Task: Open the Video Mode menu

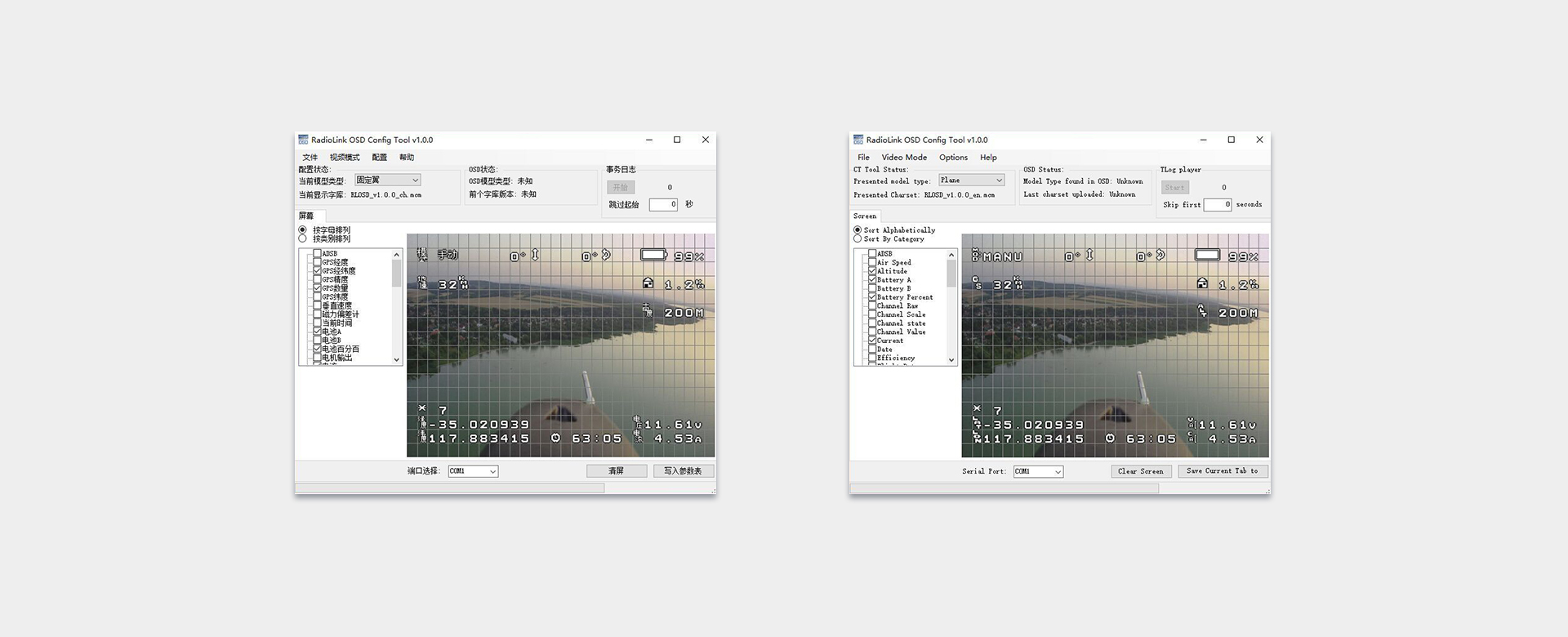Action: (904, 158)
